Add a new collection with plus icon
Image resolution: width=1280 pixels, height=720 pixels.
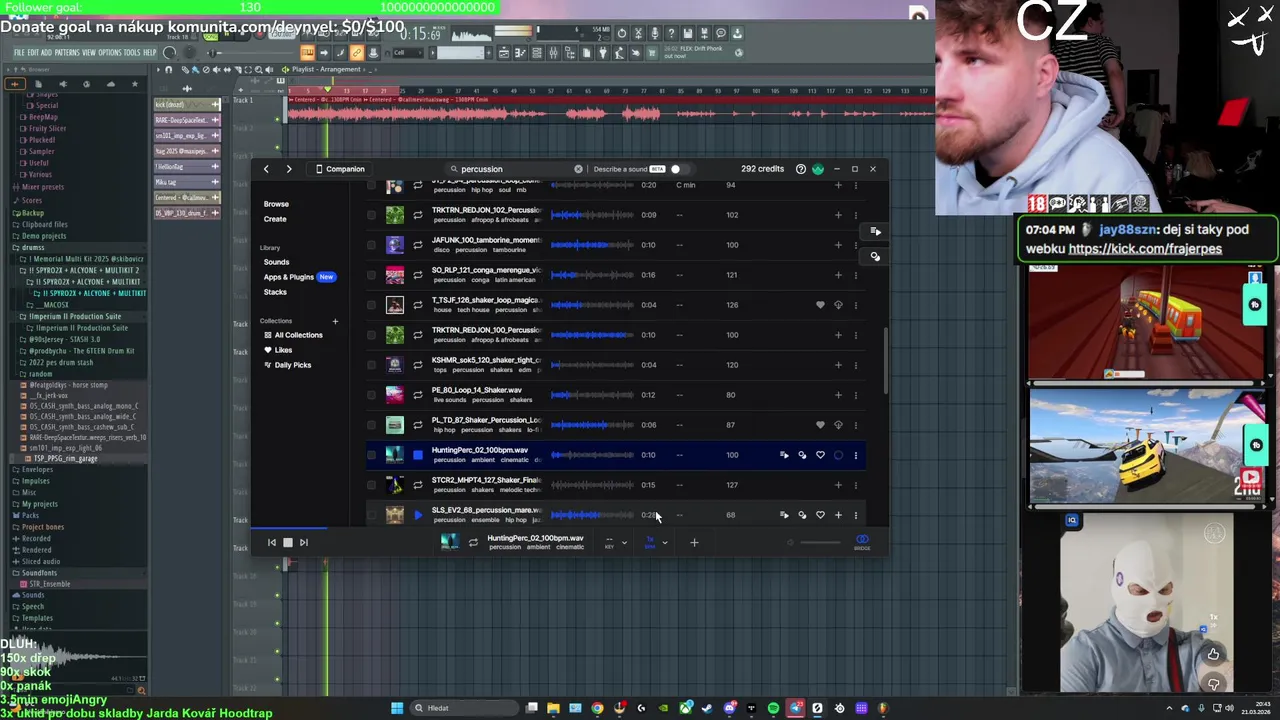click(335, 321)
